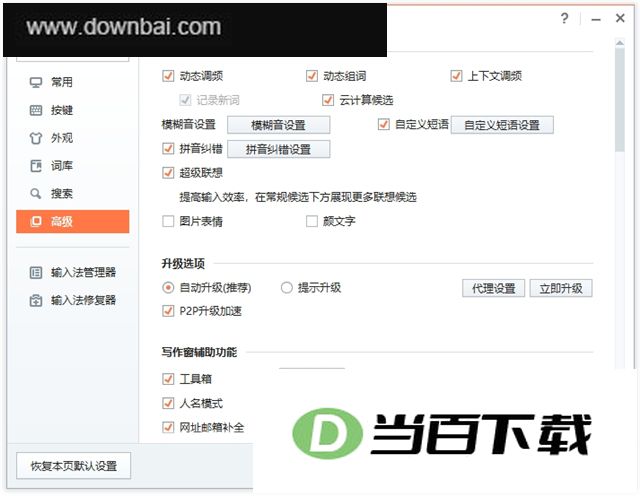This screenshot has height=496, width=640.
Task: Click the 升级选项 section heading
Action: click(x=183, y=264)
